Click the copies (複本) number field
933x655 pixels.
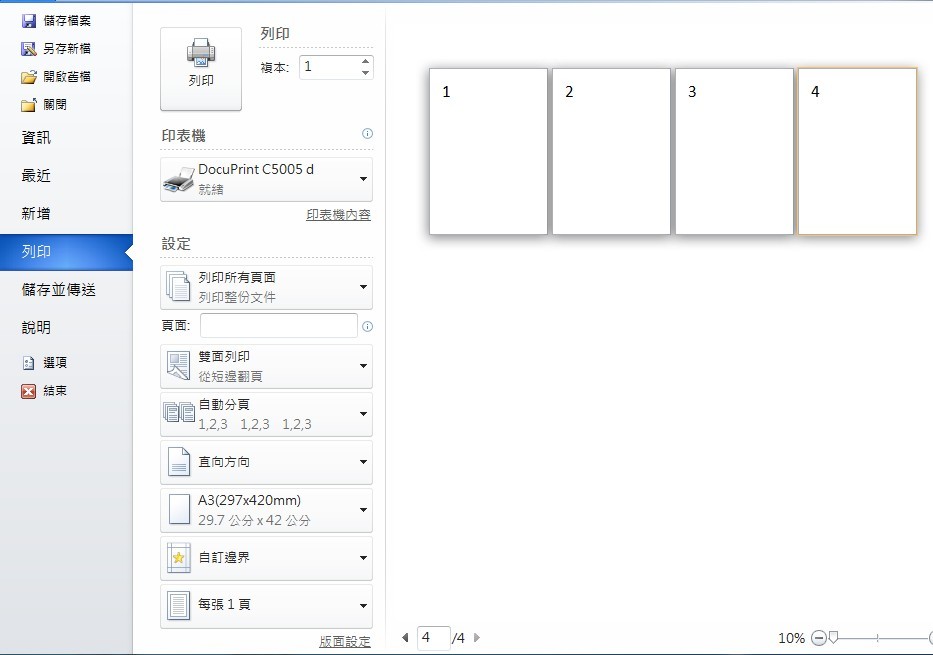(x=330, y=67)
